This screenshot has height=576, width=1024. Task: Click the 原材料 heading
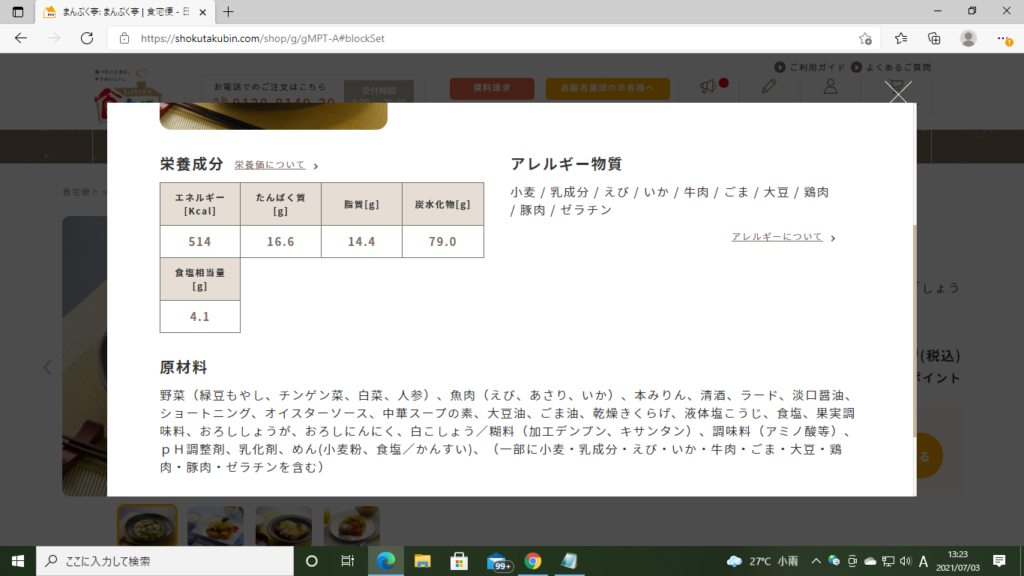[x=184, y=368]
